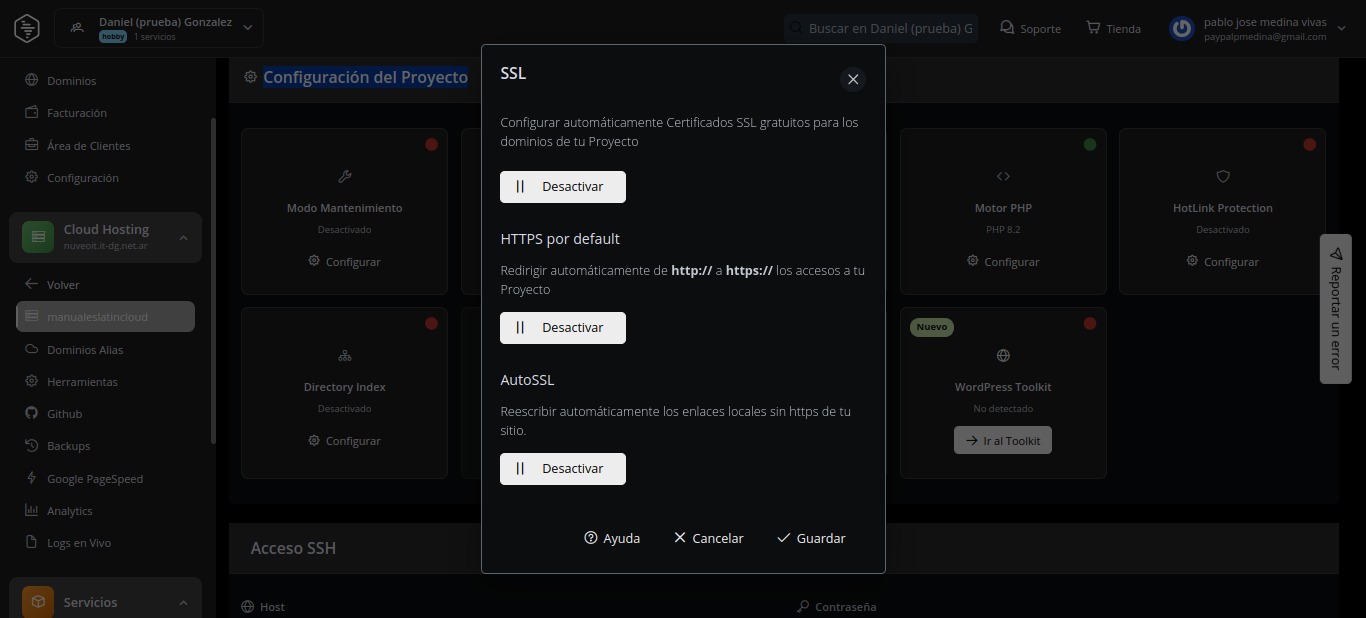Collapse the Cloud Hosting section chevron
This screenshot has width=1366, height=618.
183,237
